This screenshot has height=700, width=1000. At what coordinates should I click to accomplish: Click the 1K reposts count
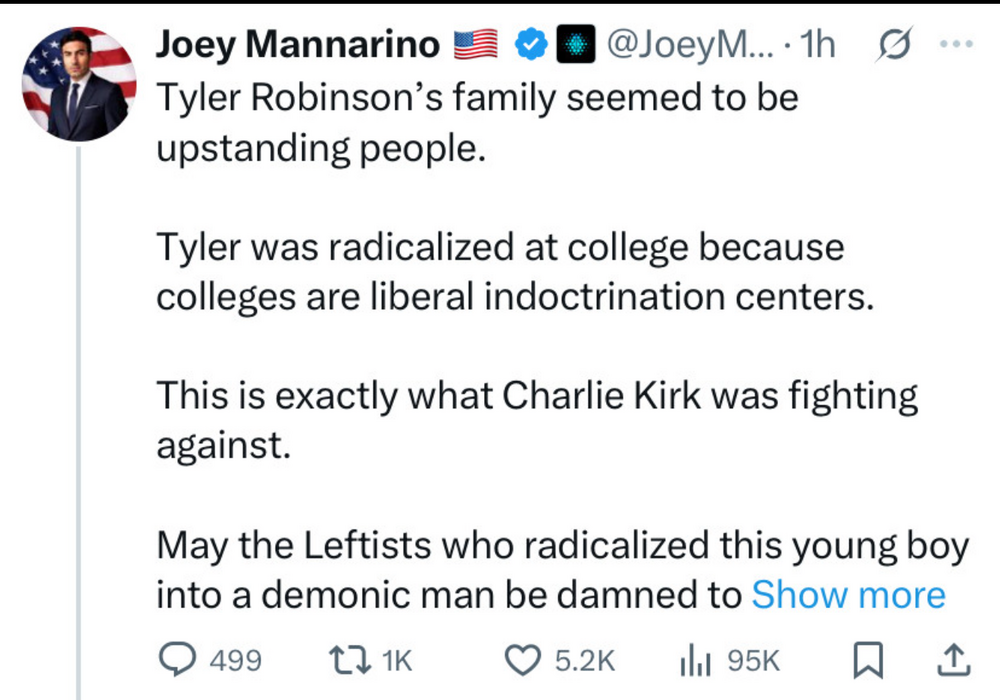[x=397, y=660]
